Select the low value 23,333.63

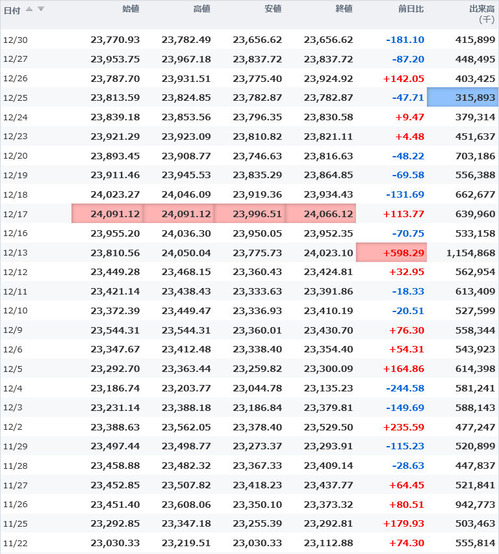(257, 291)
